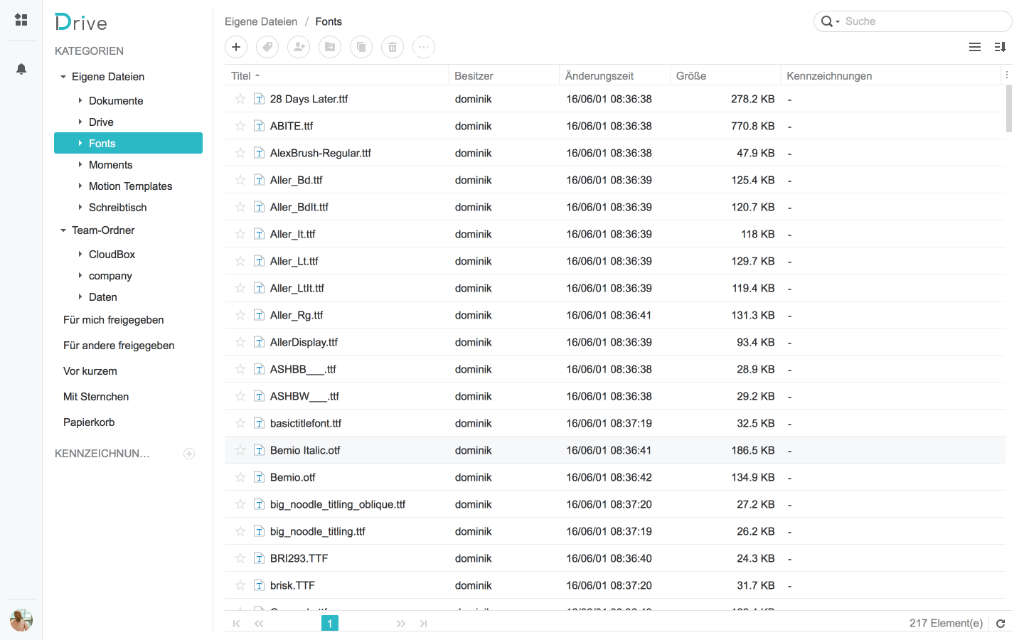Screen dimensions: 1024x640
Task: Open column options vertical dots menu
Action: click(1006, 75)
